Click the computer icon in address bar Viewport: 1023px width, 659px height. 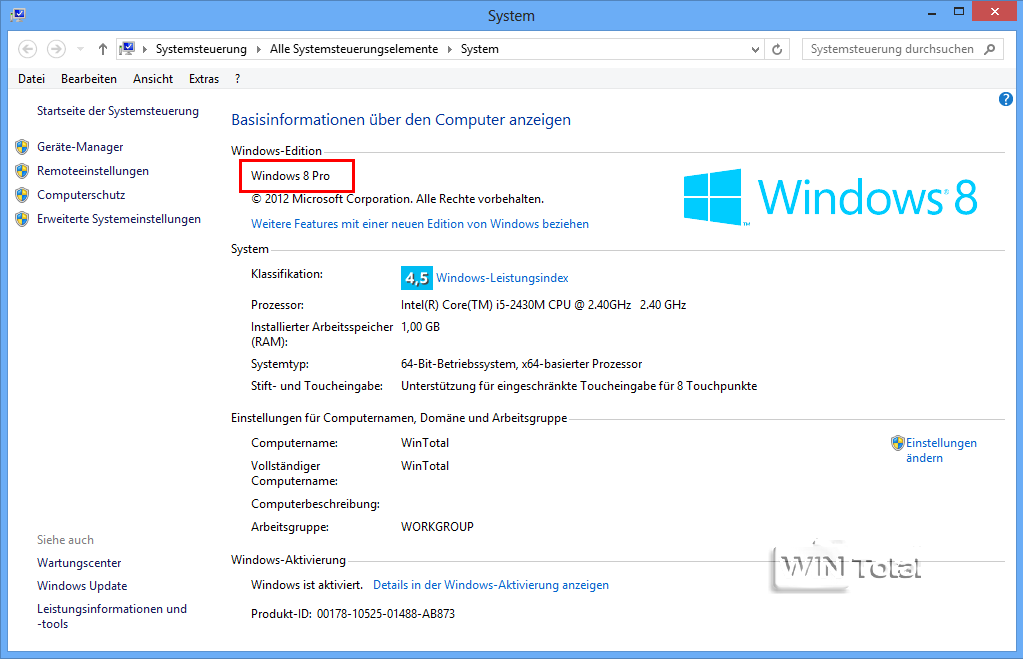click(127, 49)
